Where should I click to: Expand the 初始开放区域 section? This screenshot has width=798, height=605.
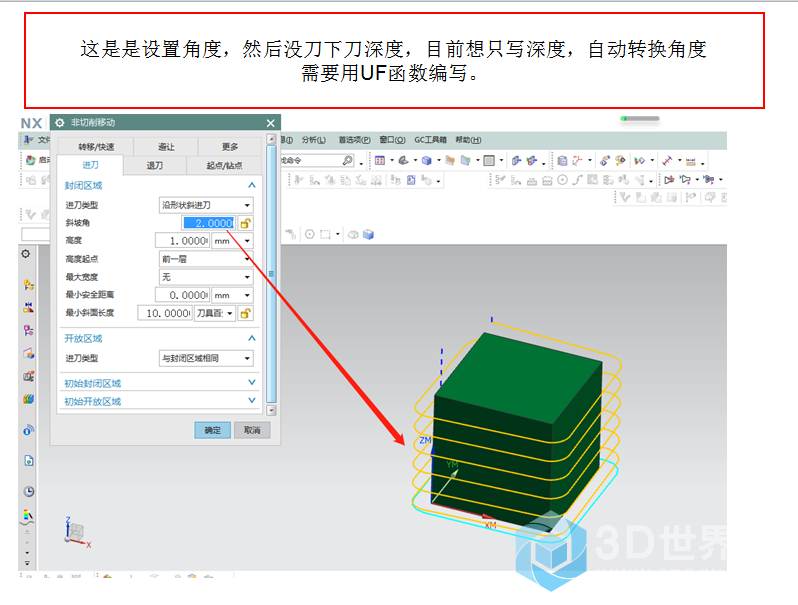click(x=251, y=400)
